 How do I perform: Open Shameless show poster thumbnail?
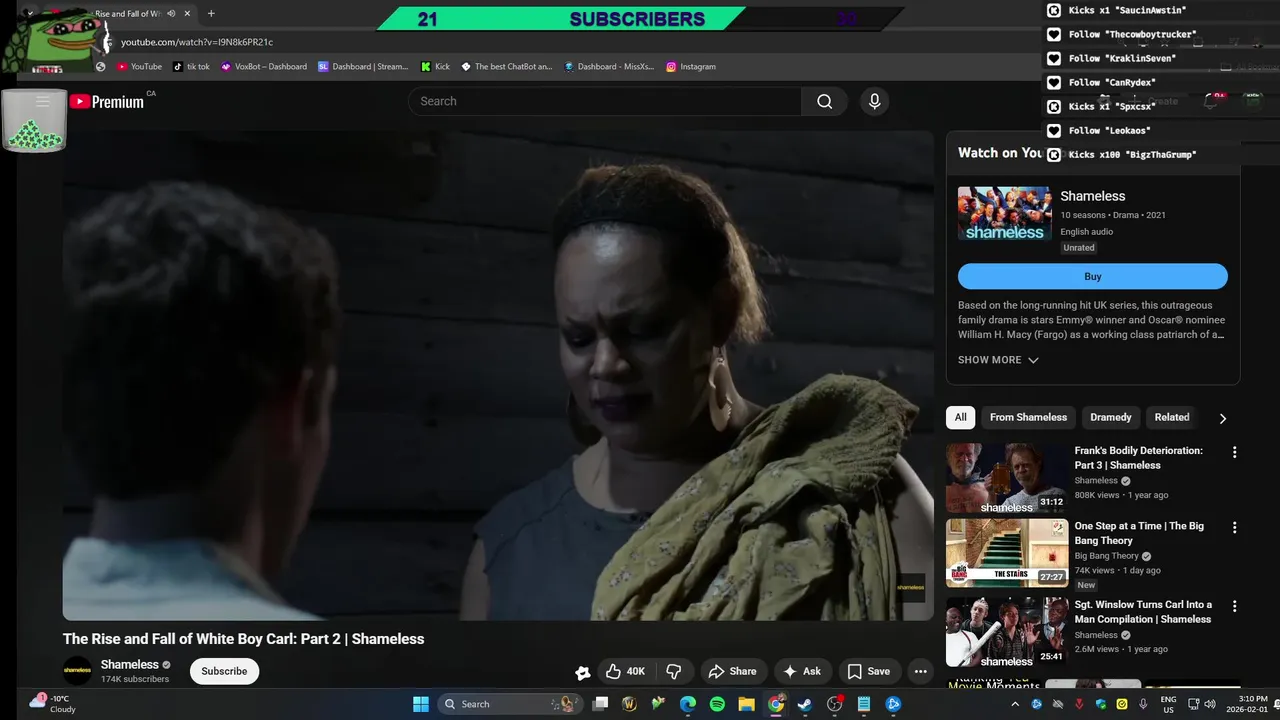1004,213
